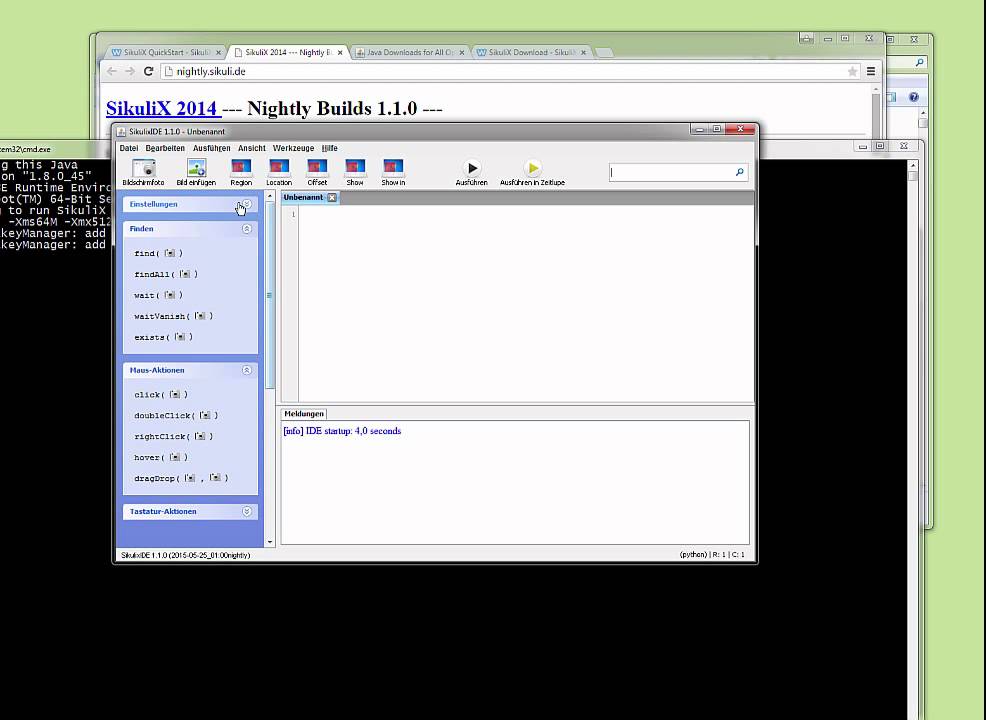Reload the nightly.sikuli.de page

(148, 72)
